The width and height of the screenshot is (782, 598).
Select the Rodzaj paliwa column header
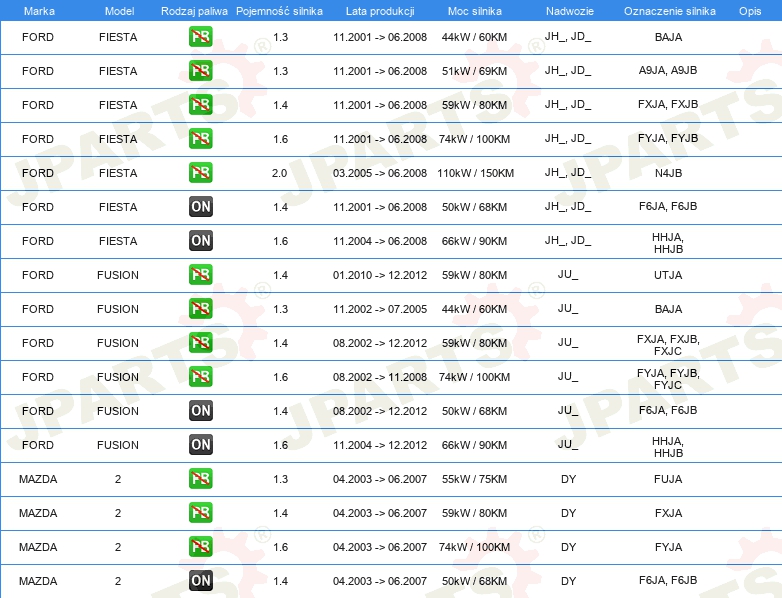194,11
